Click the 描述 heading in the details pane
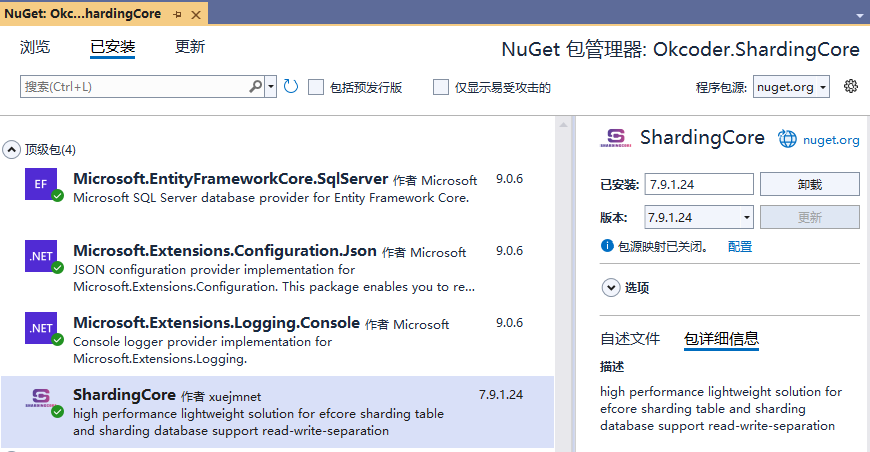The width and height of the screenshot is (870, 452). (612, 367)
